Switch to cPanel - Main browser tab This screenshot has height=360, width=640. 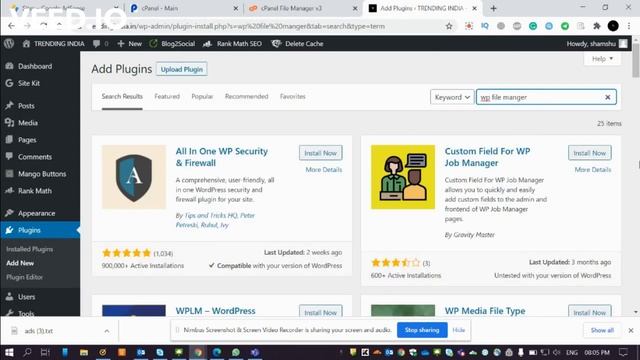pyautogui.click(x=183, y=8)
